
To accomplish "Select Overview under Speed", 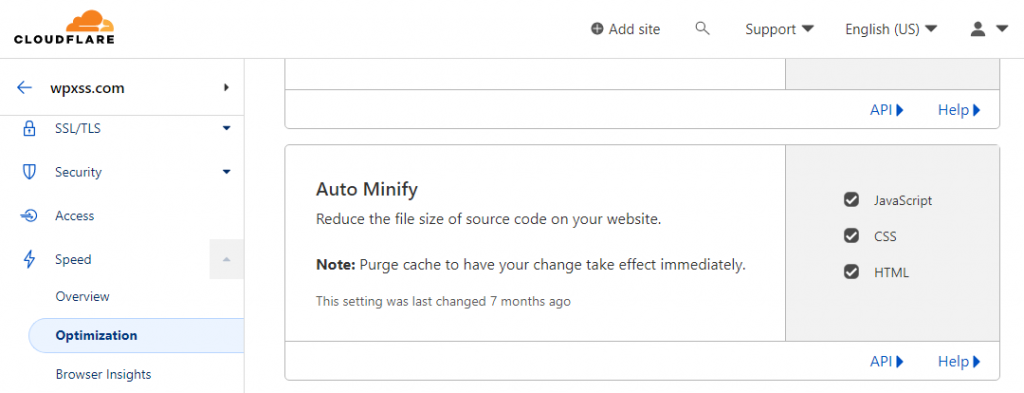I will click(x=83, y=296).
